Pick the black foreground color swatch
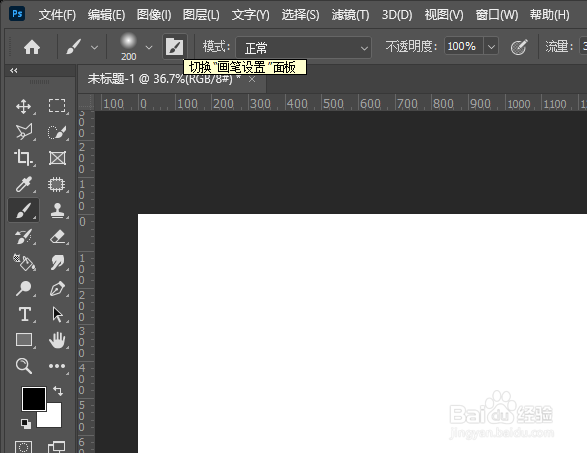587x453 pixels. 34,399
